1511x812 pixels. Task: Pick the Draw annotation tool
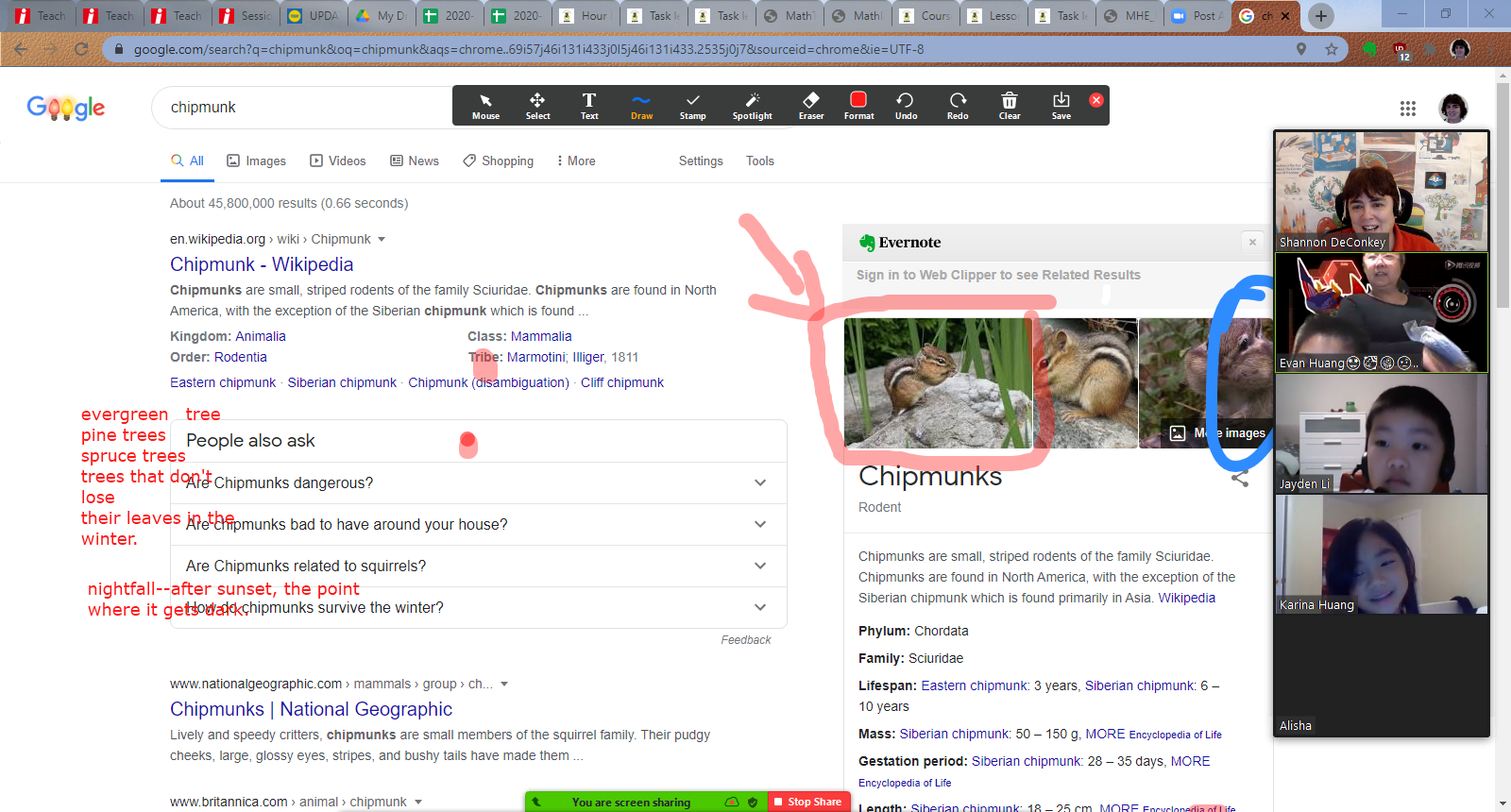[x=641, y=106]
